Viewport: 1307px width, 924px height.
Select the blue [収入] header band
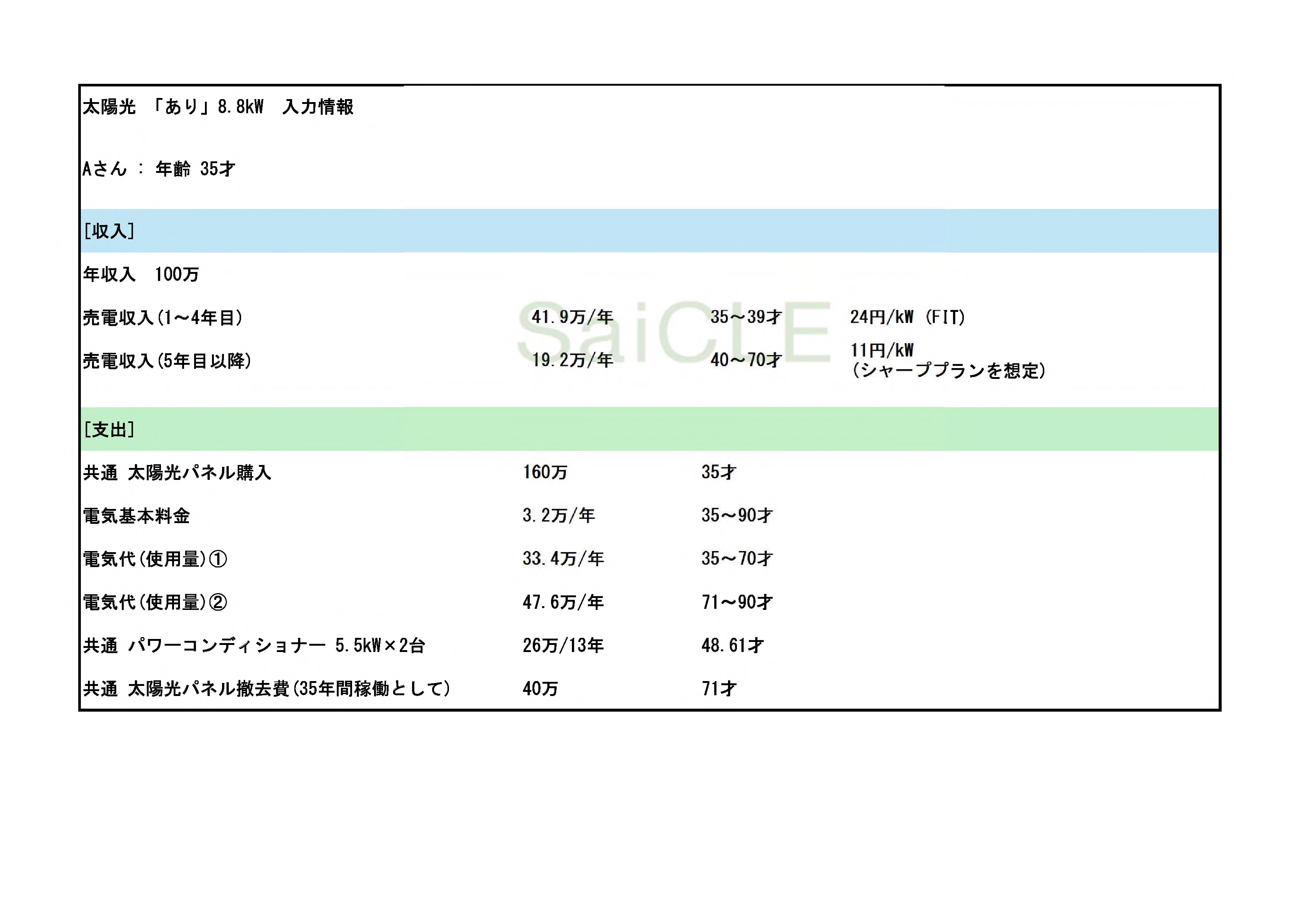649,231
